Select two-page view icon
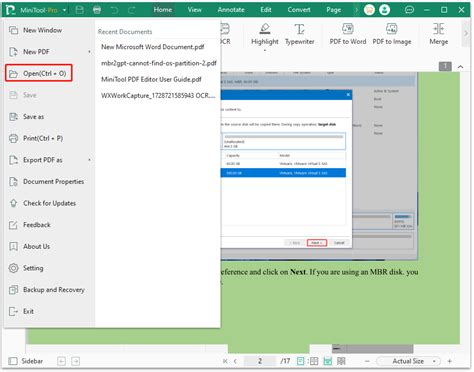This screenshot has width=474, height=372. click(314, 361)
